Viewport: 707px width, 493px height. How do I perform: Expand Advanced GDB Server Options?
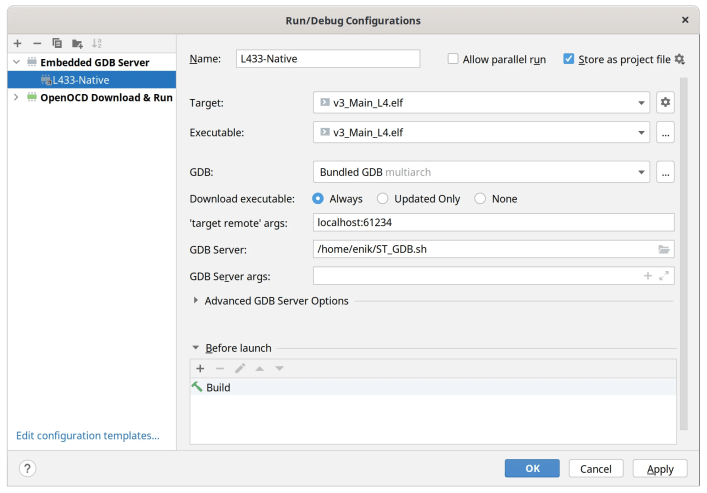196,300
